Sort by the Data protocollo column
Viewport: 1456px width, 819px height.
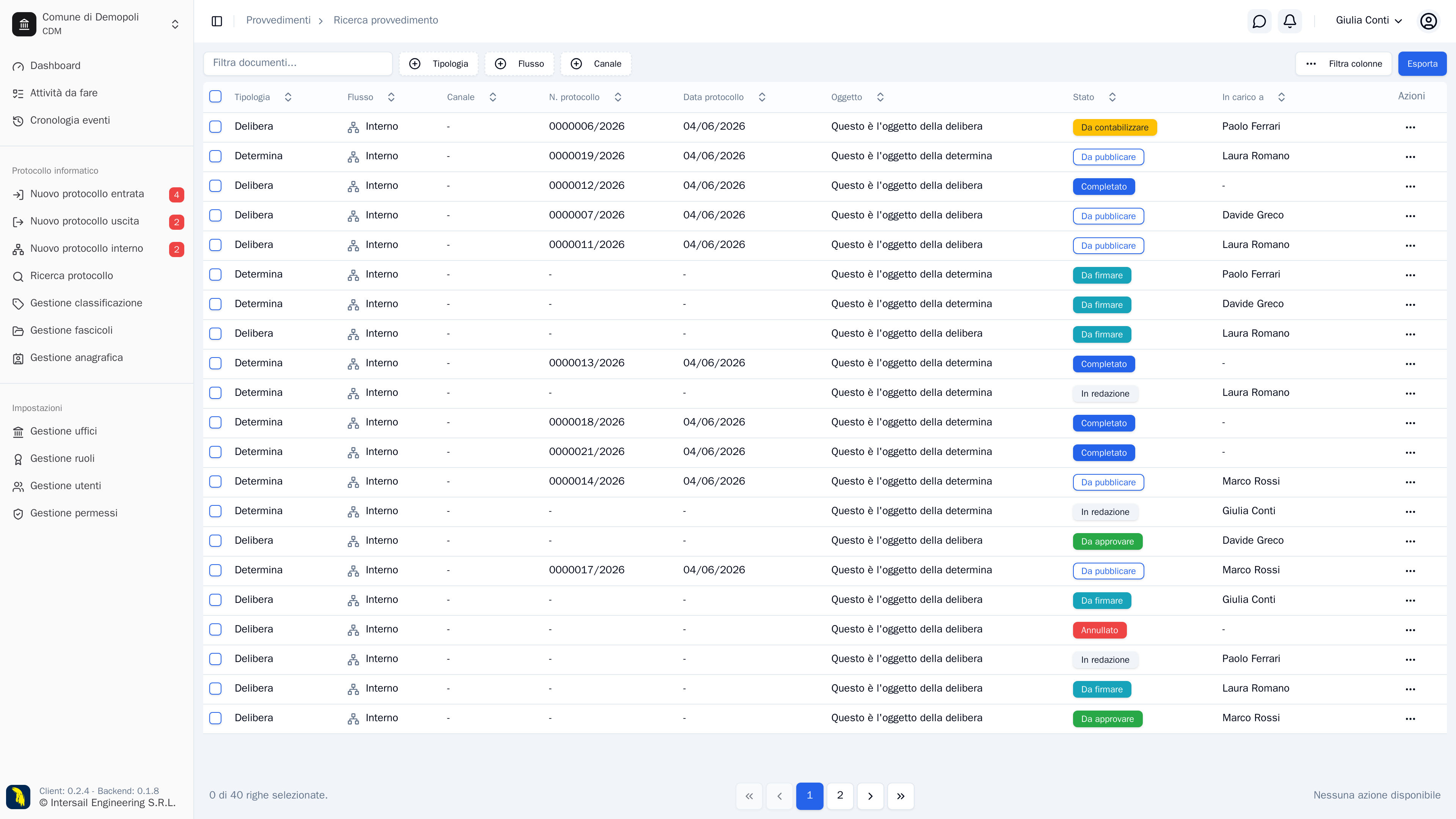[x=725, y=97]
